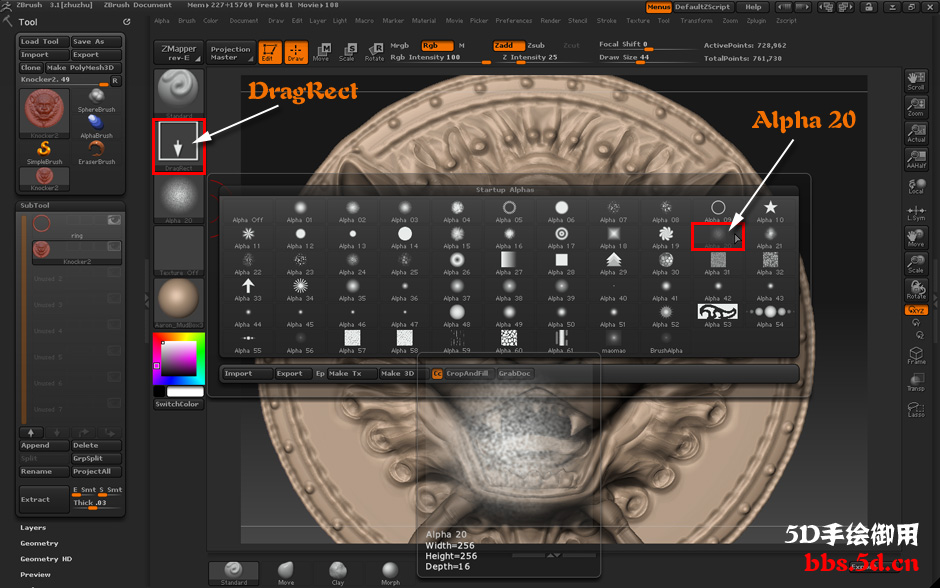
Task: Open the current Alpha 20 thumbnail
Action: pyautogui.click(x=179, y=200)
